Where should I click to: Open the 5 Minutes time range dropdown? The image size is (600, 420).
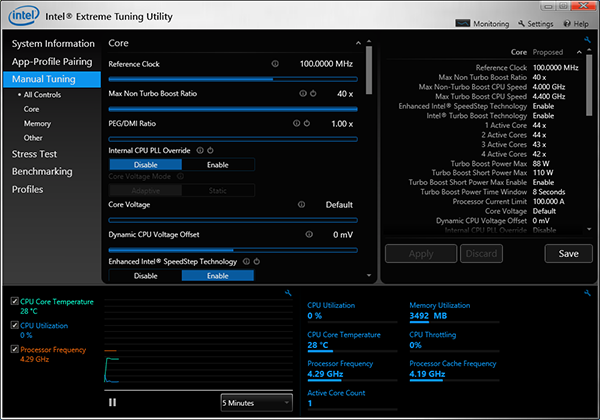click(254, 402)
